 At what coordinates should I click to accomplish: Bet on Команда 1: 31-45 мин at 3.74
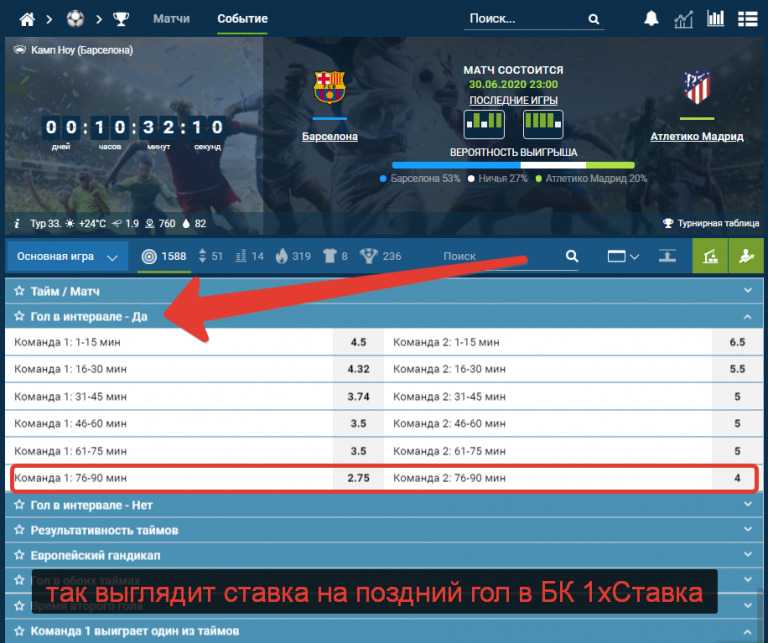click(x=359, y=396)
